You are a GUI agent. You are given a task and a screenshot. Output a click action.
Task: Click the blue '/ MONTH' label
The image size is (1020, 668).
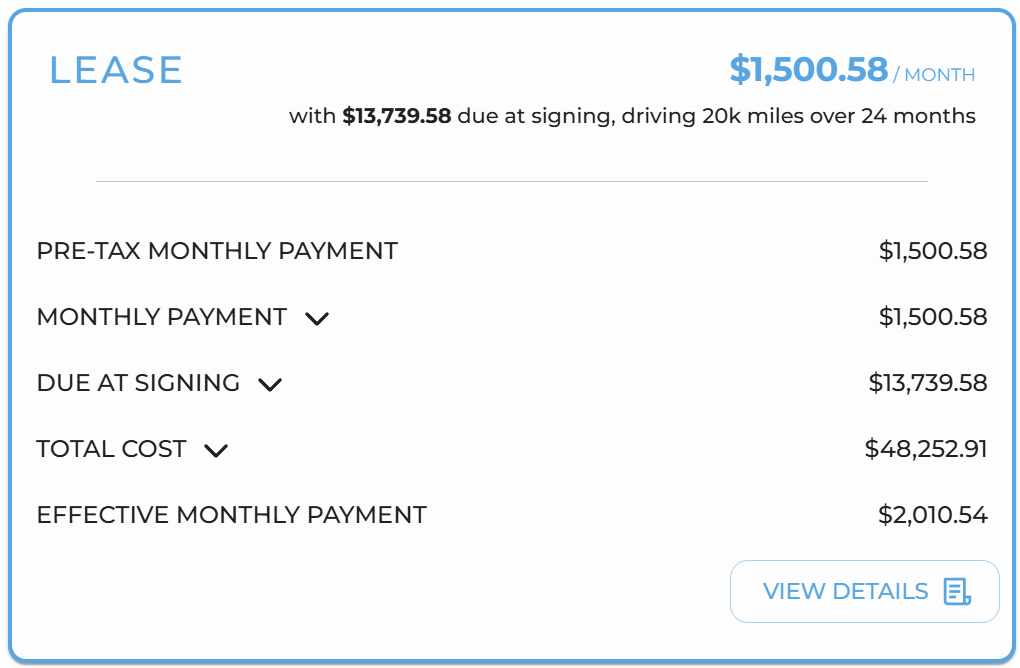[x=934, y=75]
